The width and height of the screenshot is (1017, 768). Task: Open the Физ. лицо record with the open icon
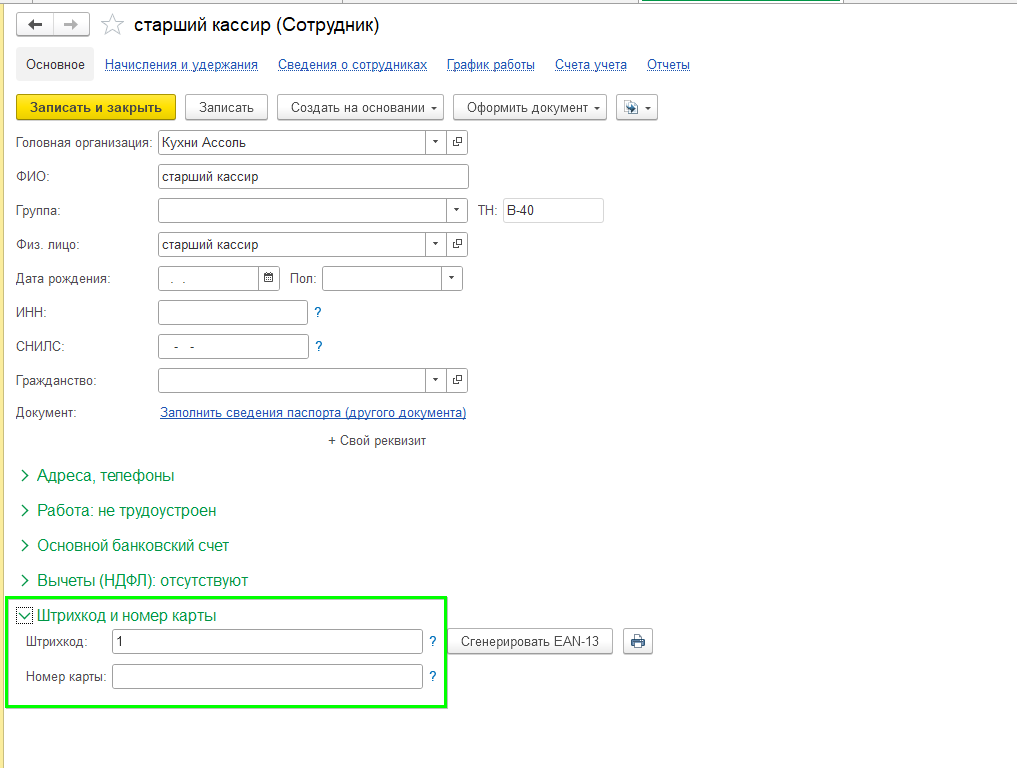click(x=457, y=245)
